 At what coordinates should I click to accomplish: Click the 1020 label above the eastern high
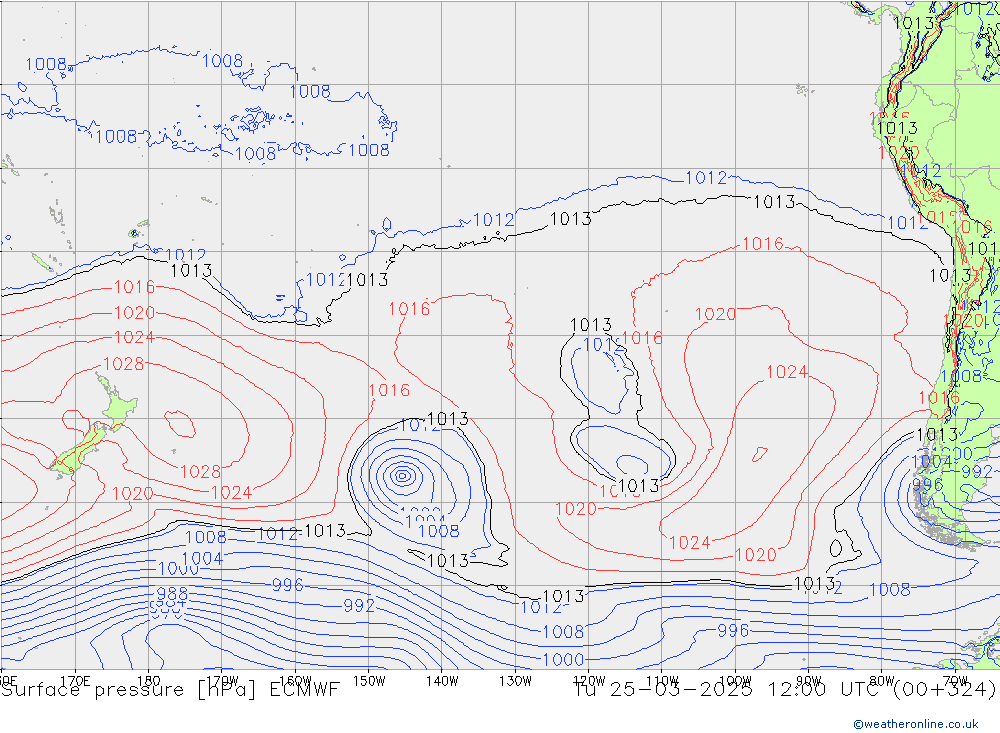[715, 314]
